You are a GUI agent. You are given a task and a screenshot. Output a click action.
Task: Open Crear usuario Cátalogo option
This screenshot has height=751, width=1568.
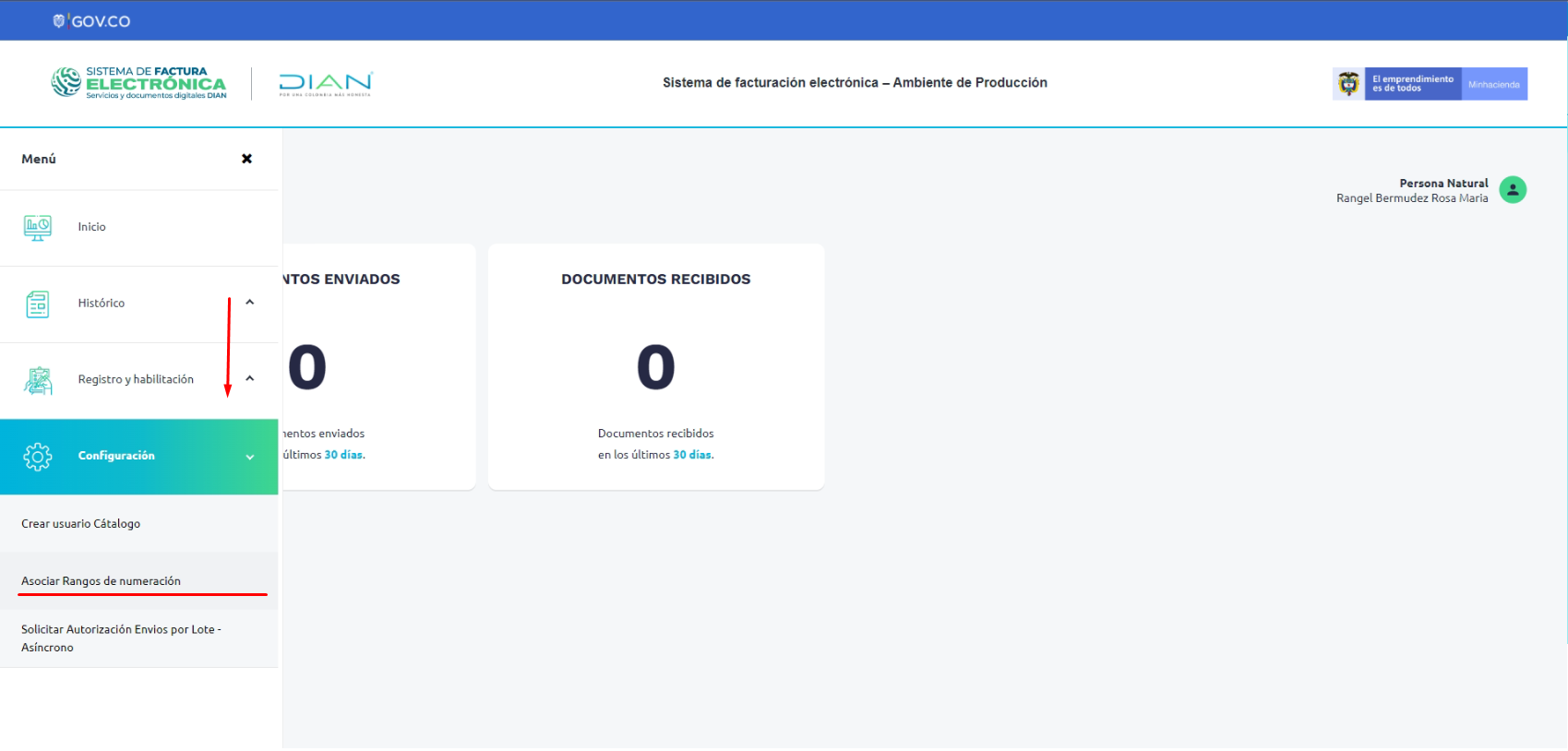tap(81, 524)
